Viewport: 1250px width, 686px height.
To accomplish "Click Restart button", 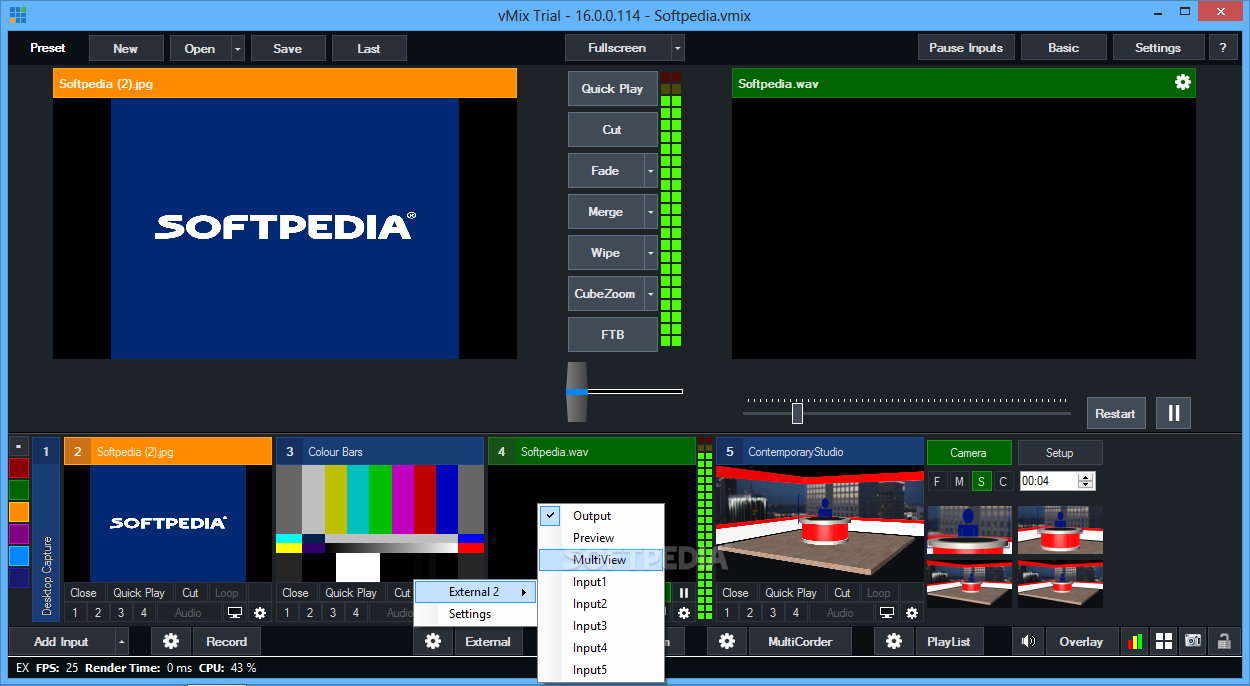I will pyautogui.click(x=1115, y=413).
